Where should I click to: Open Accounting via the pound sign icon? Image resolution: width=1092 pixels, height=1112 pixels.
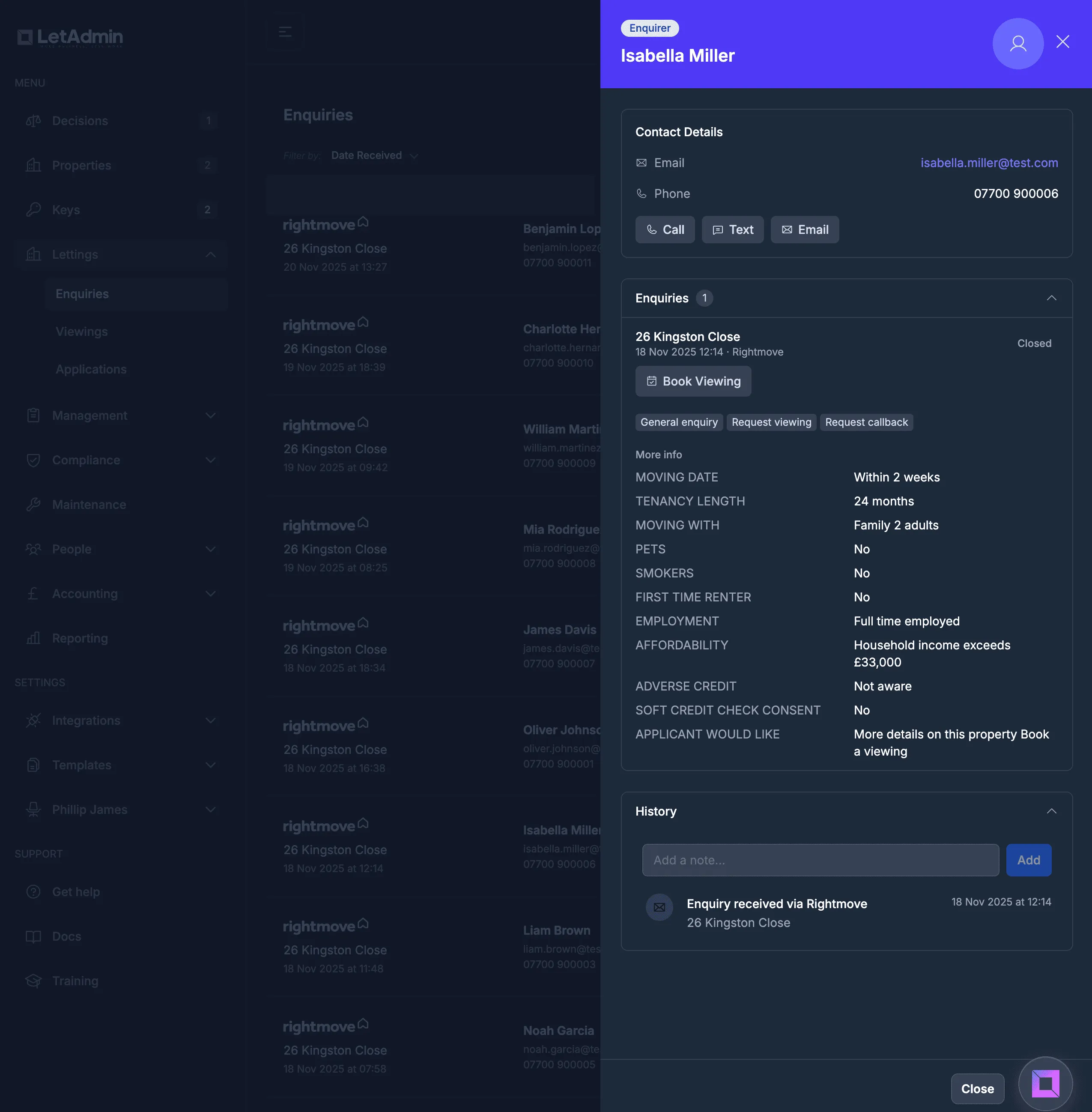click(33, 593)
